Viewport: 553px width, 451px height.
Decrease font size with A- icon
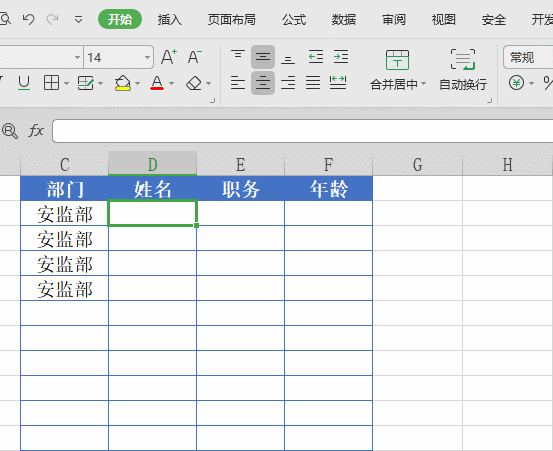click(195, 57)
